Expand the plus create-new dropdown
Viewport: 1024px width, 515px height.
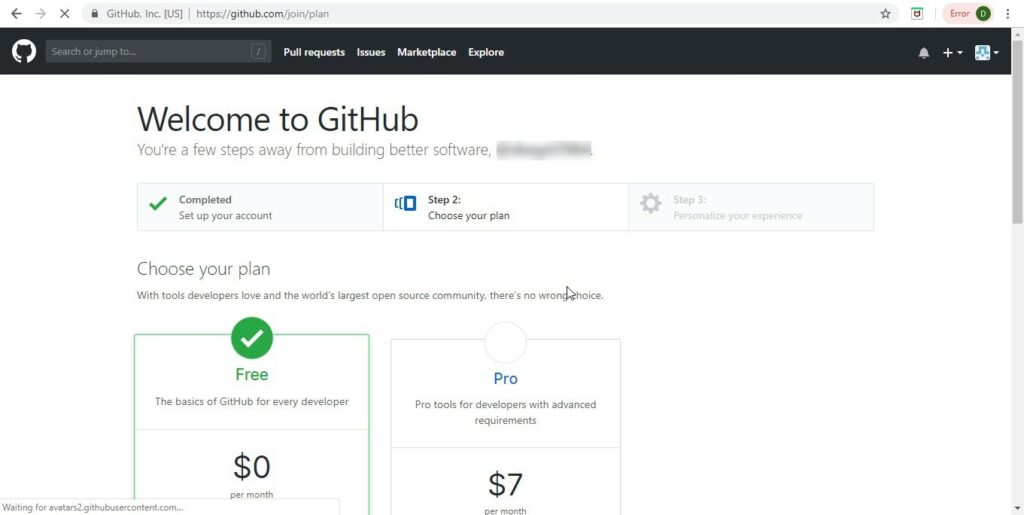coord(952,53)
